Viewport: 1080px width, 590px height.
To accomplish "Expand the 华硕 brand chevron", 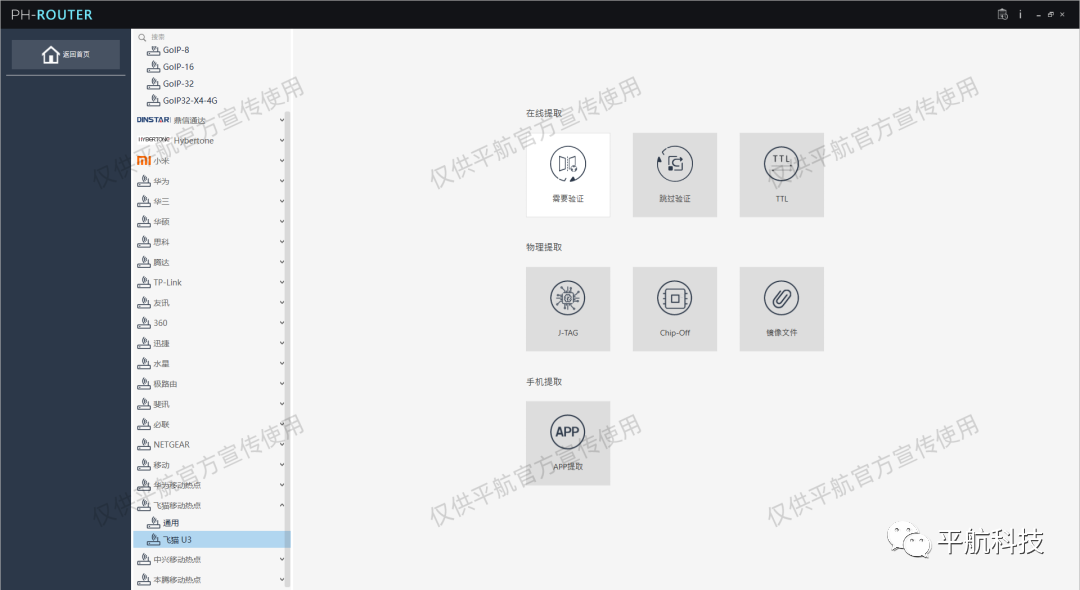I will point(282,222).
